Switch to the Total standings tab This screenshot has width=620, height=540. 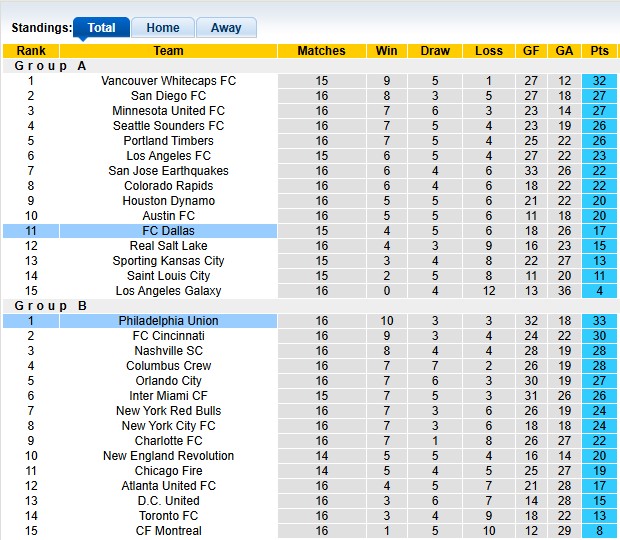click(101, 28)
